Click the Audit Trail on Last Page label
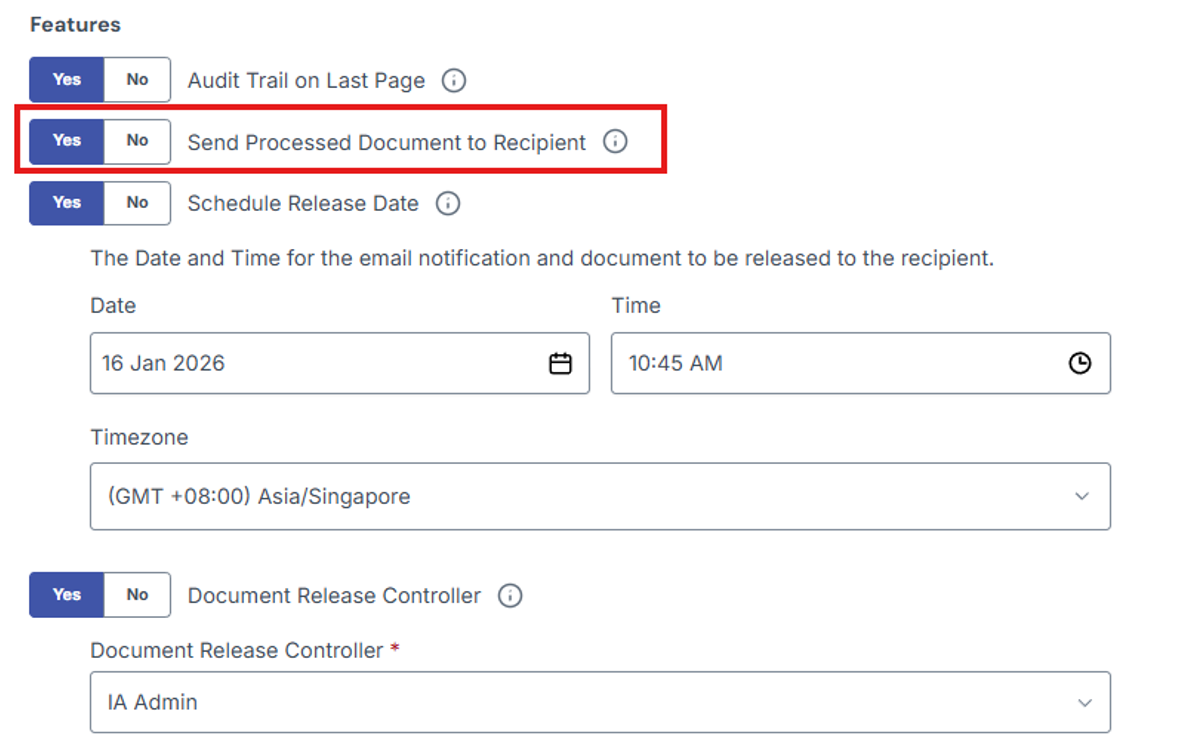This screenshot has height=752, width=1200. [306, 81]
